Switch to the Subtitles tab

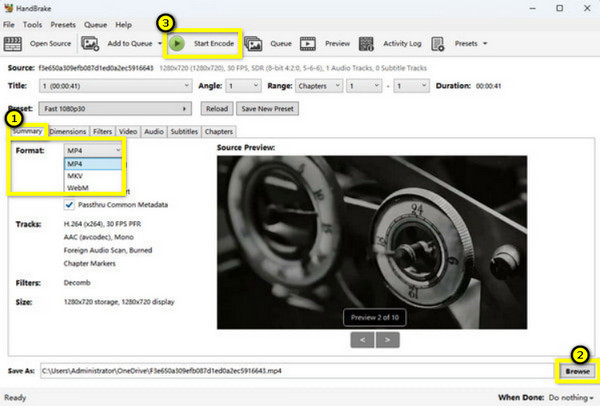pos(184,131)
